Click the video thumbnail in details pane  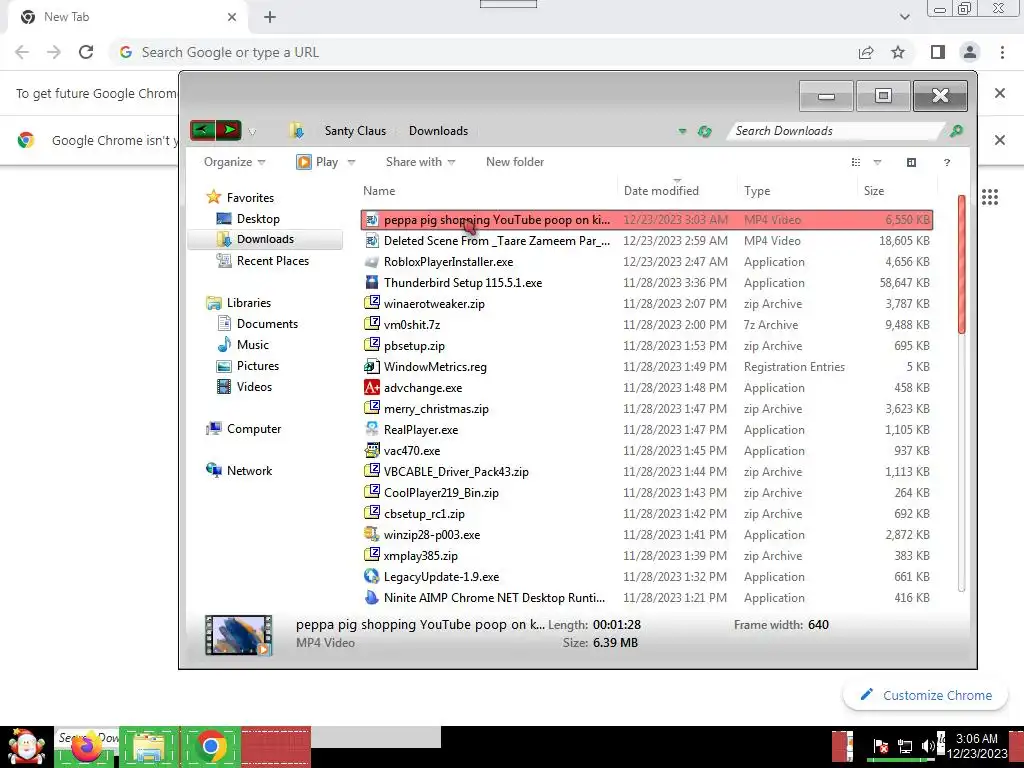coord(238,635)
